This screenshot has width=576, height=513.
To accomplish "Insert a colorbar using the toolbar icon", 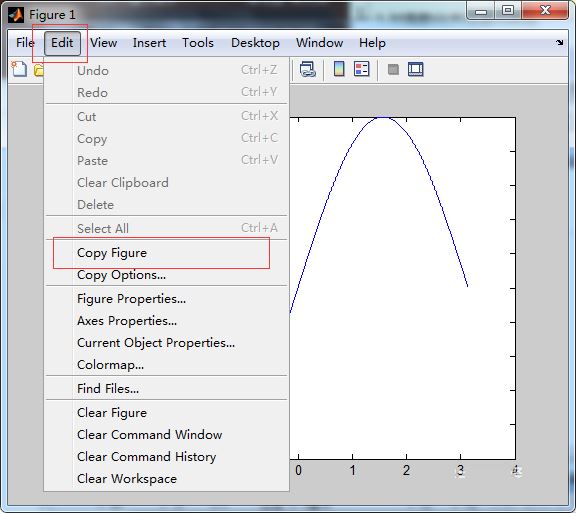I will [x=339, y=69].
